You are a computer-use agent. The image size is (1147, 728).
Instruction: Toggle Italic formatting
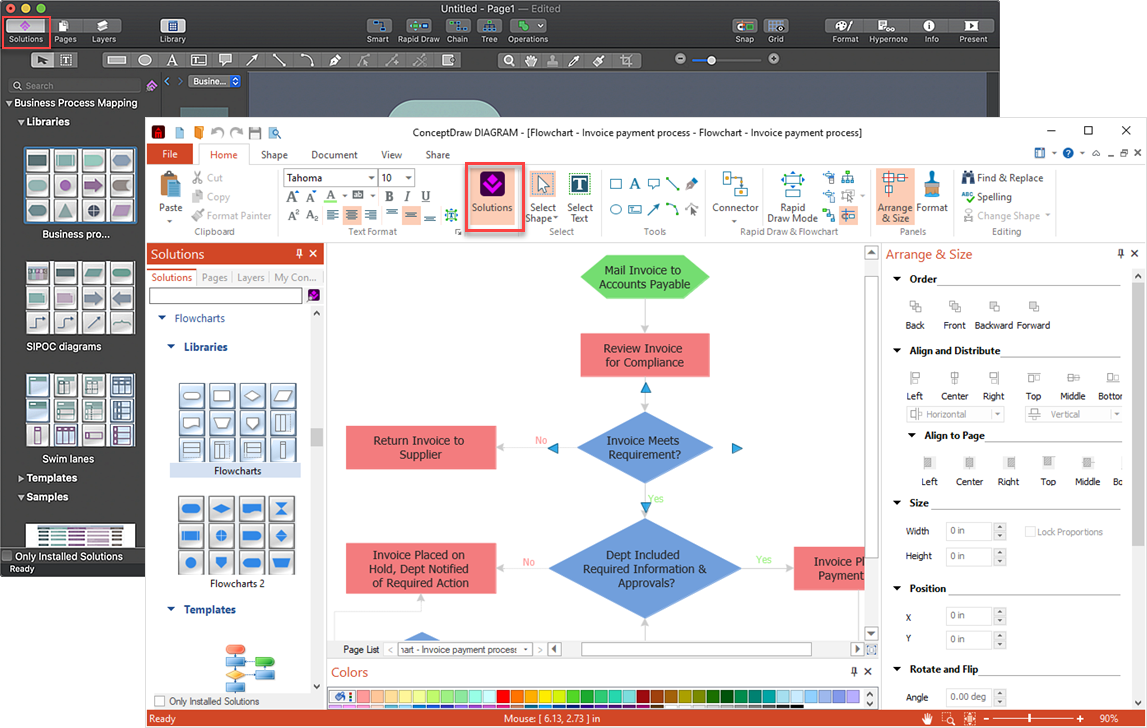[x=407, y=196]
